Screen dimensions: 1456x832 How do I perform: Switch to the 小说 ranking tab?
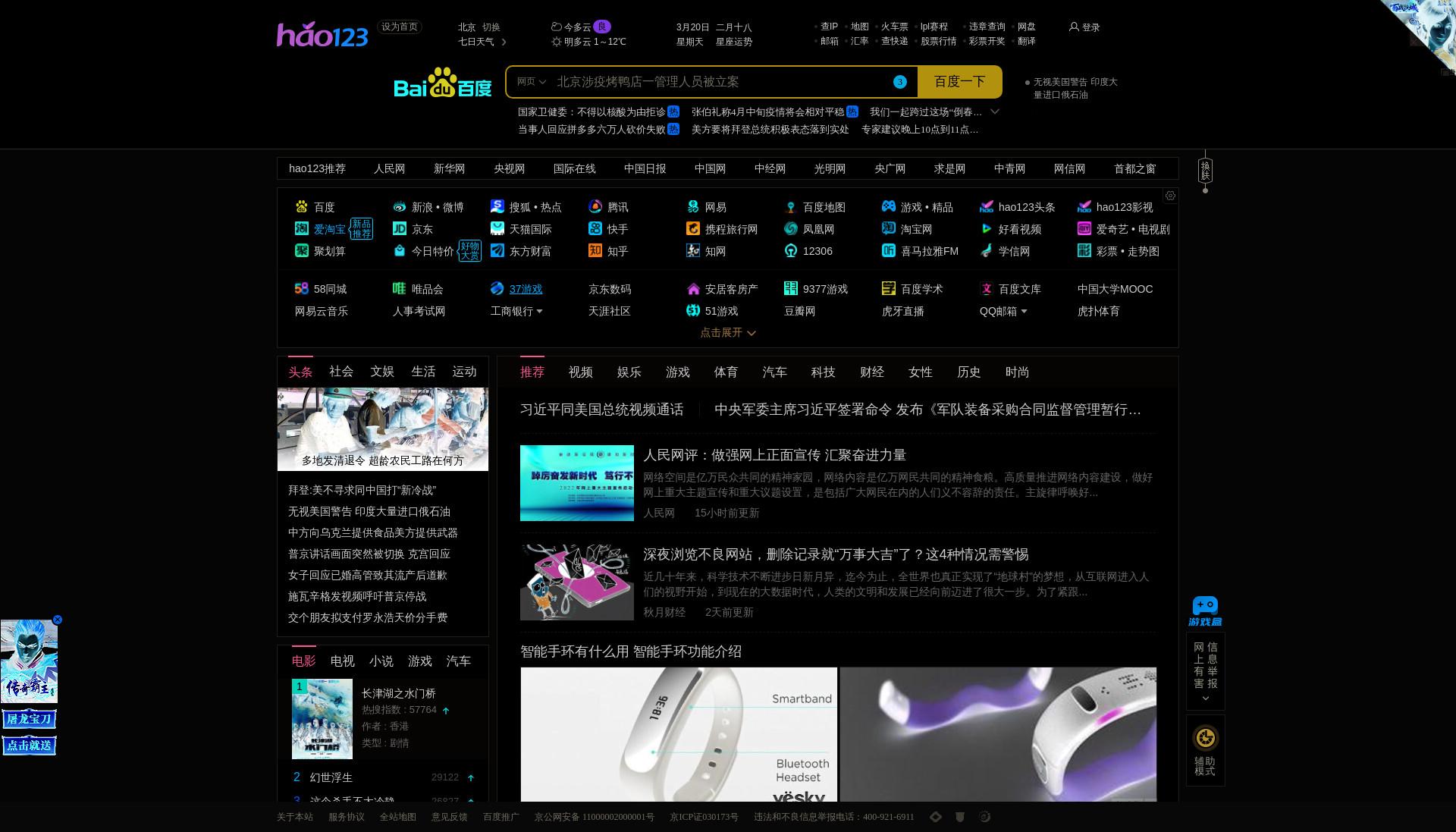[381, 661]
